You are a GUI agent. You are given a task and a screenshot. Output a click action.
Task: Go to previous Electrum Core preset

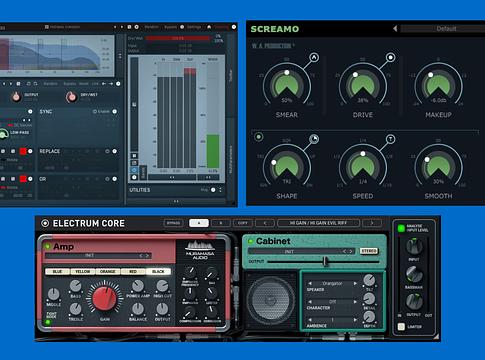(265, 223)
